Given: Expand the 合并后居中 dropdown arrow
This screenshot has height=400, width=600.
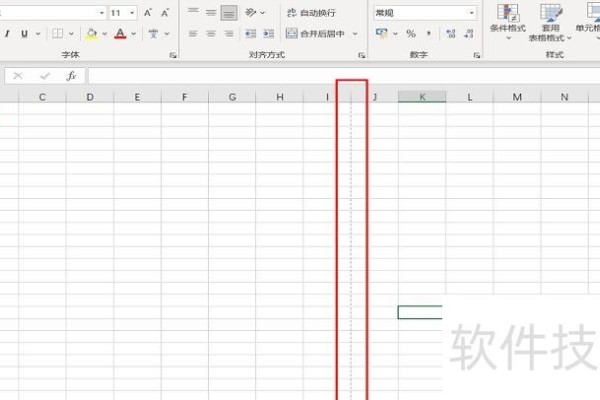Looking at the screenshot, I should pyautogui.click(x=355, y=34).
